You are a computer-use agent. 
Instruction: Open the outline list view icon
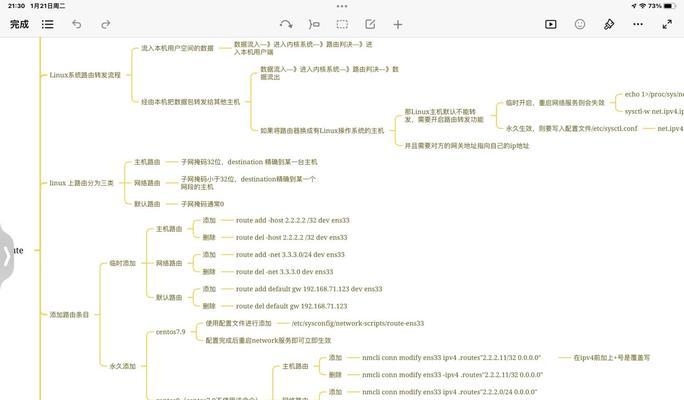coord(48,24)
